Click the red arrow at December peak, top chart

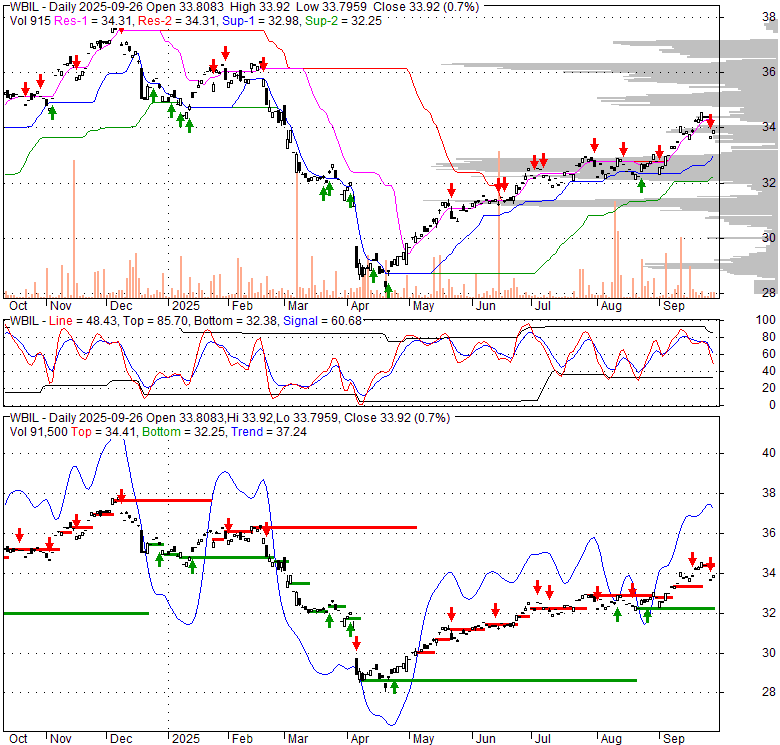tap(121, 30)
